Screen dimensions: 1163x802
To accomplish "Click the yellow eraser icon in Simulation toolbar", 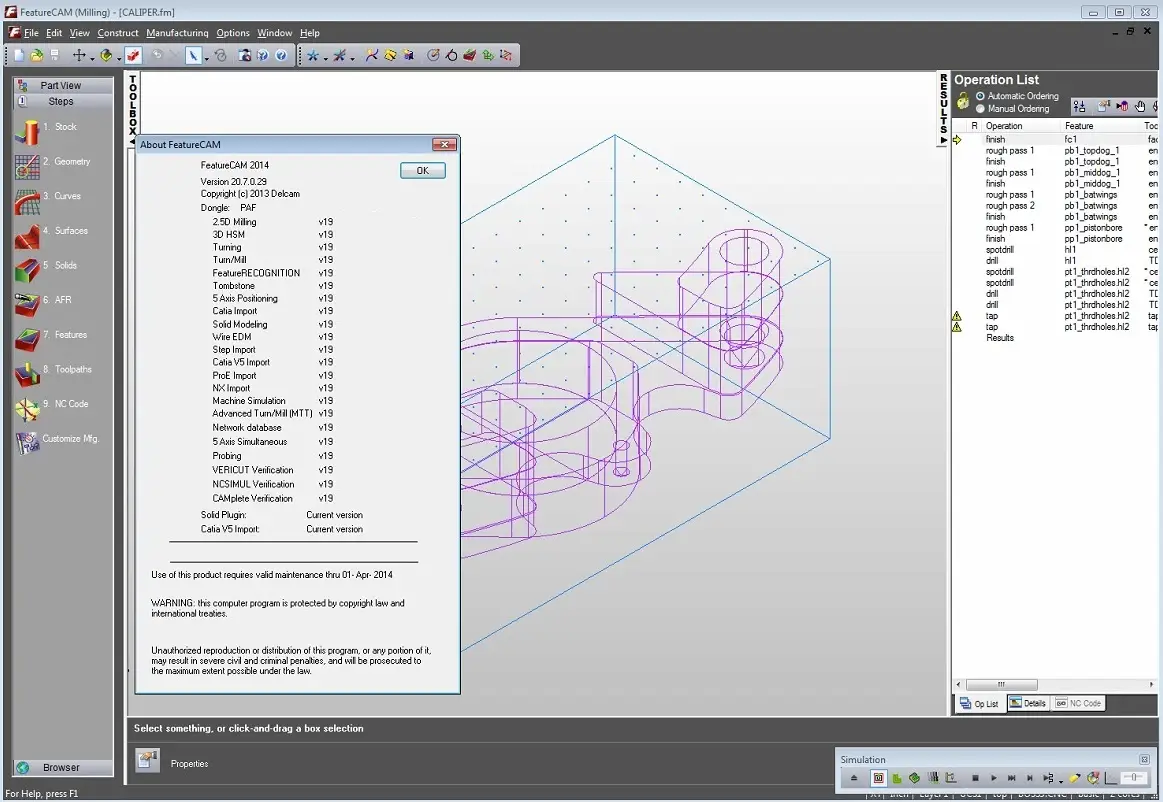I will (1075, 778).
